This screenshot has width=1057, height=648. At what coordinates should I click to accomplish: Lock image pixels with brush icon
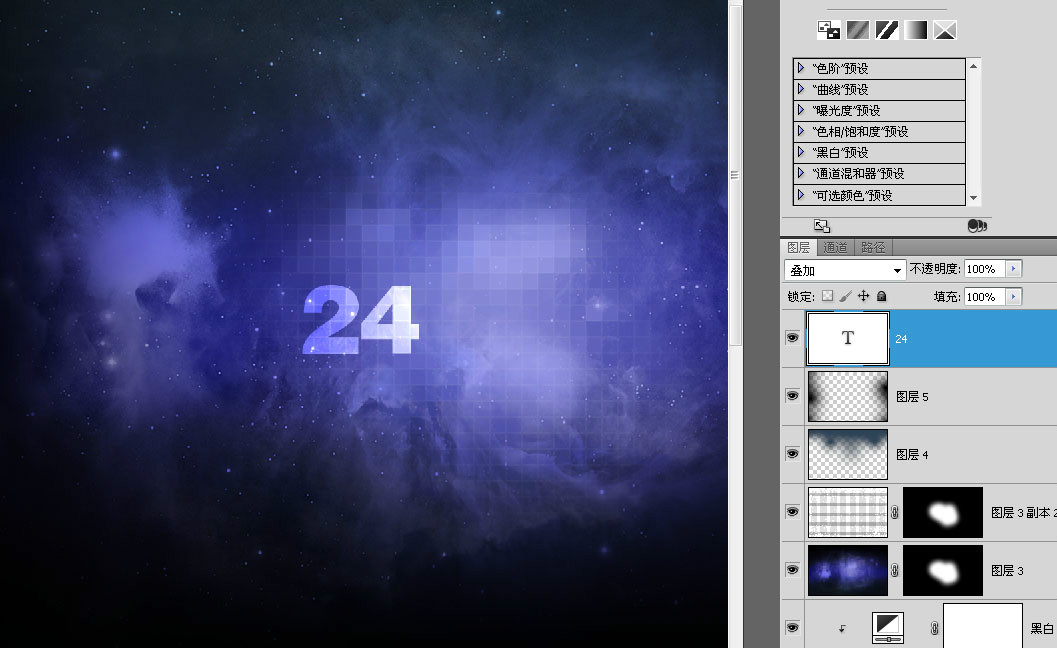pos(845,296)
